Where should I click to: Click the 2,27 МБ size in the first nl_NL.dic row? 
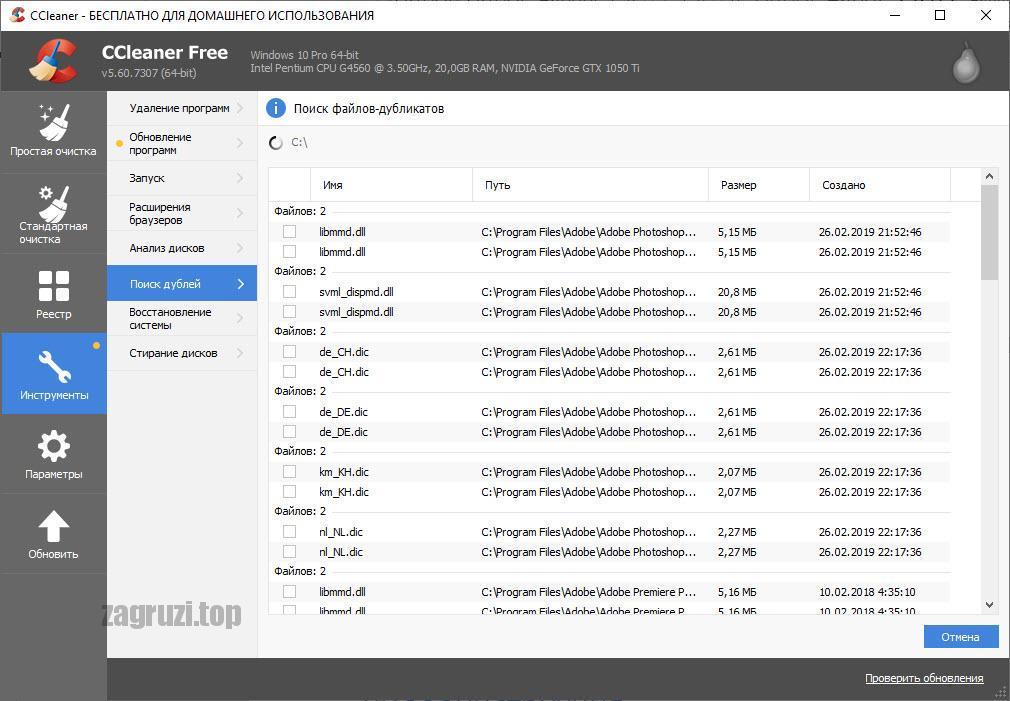(x=737, y=532)
